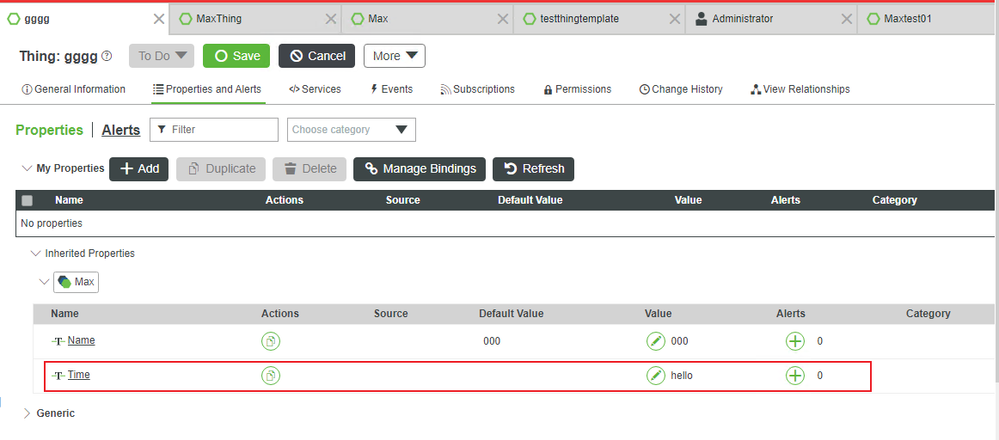The width and height of the screenshot is (999, 440).
Task: Select the Properties and Alerts tab
Action: tap(207, 89)
